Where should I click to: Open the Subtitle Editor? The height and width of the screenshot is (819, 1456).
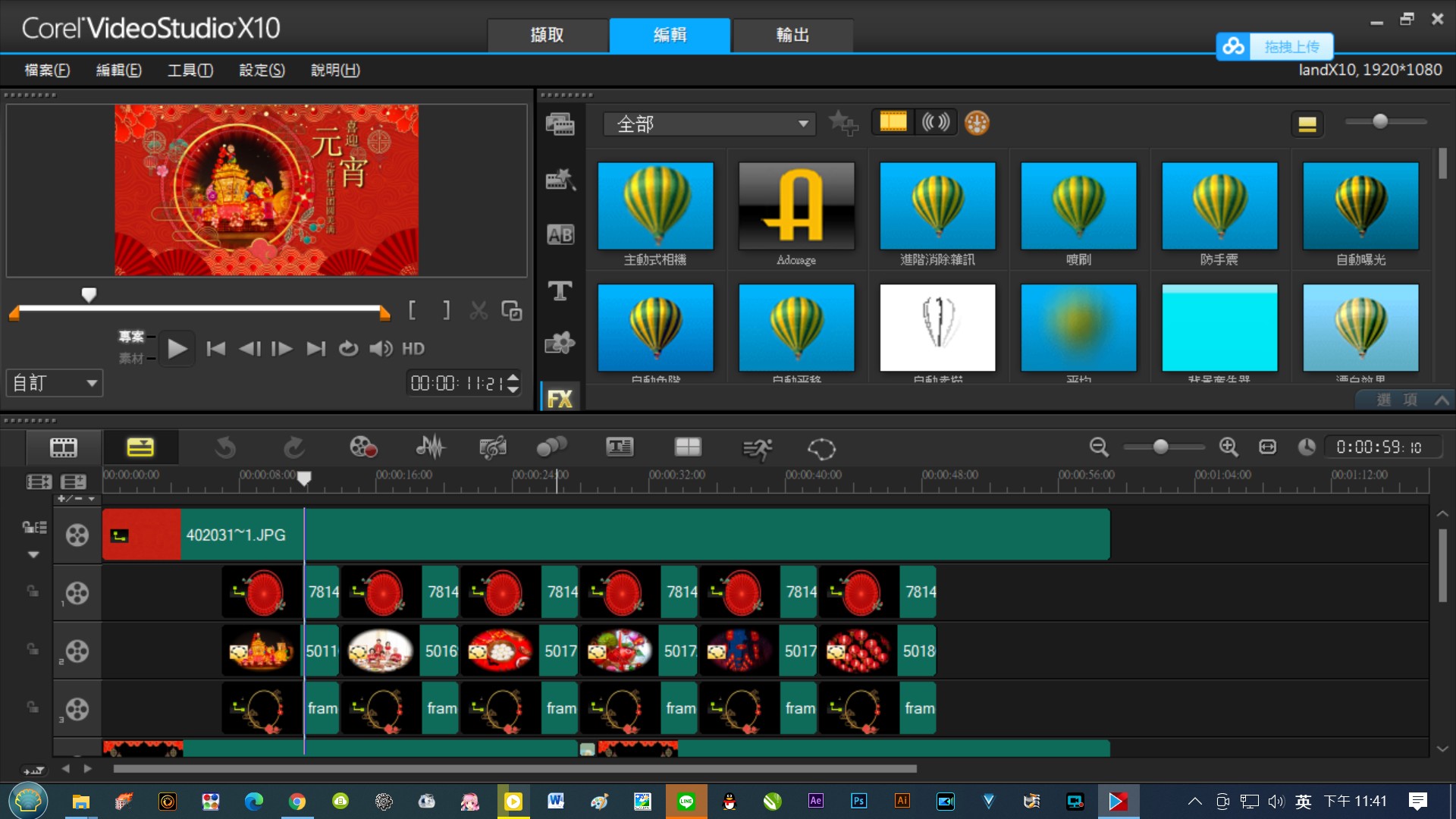[620, 447]
